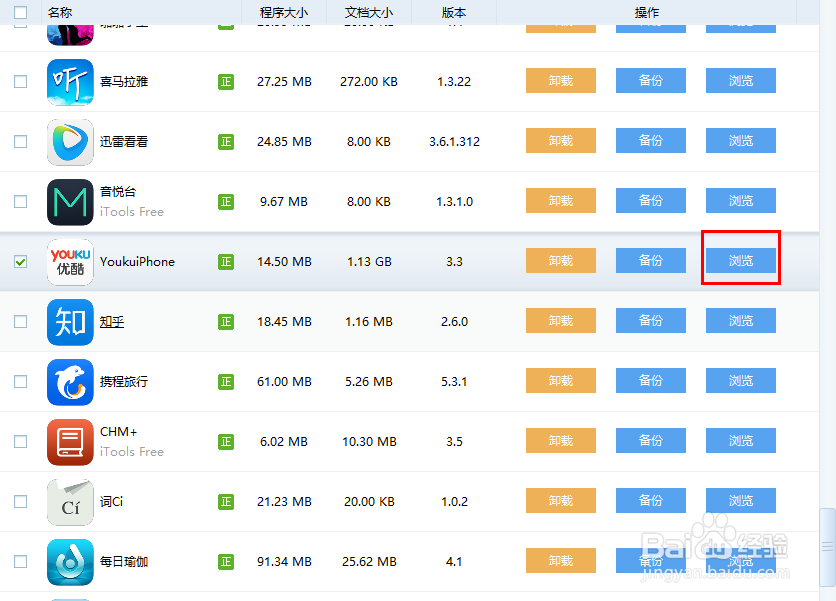Screen dimensions: 836x601
Task: Click the green 正 badge for 音悦台
Action: pyautogui.click(x=226, y=202)
